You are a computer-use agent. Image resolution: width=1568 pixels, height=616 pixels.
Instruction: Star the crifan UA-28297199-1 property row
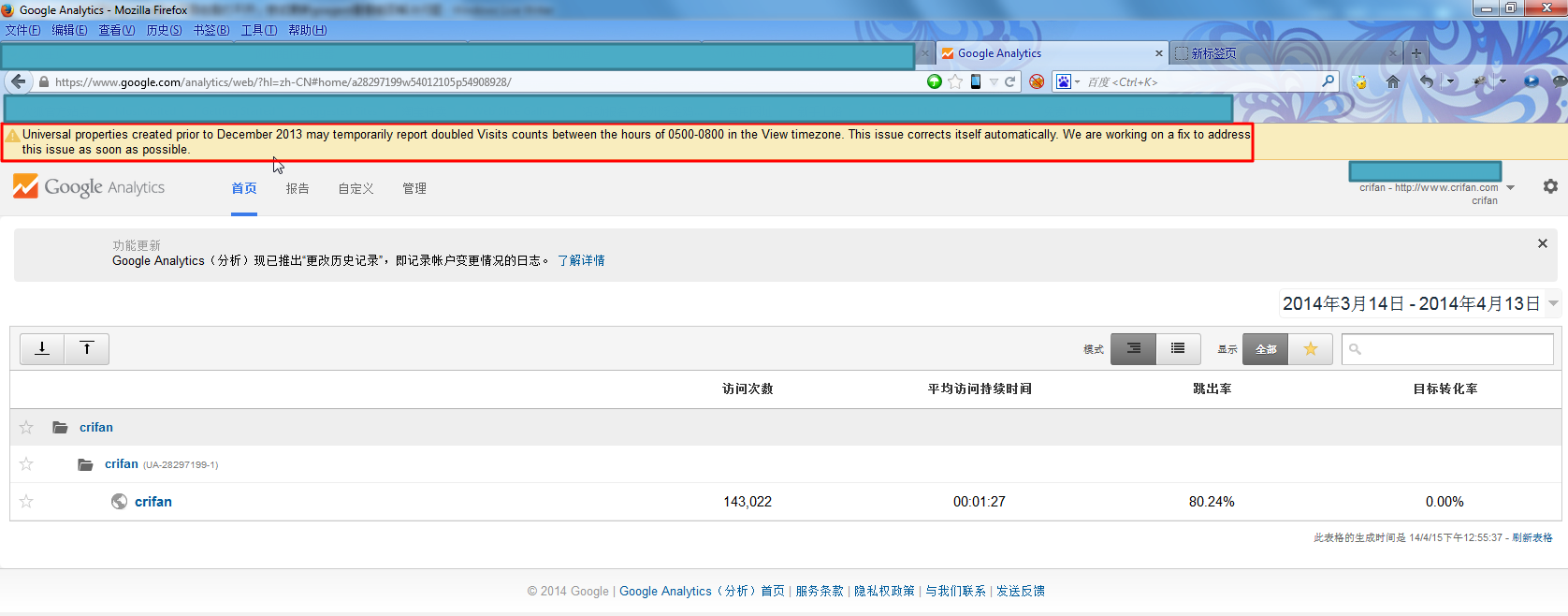(26, 463)
